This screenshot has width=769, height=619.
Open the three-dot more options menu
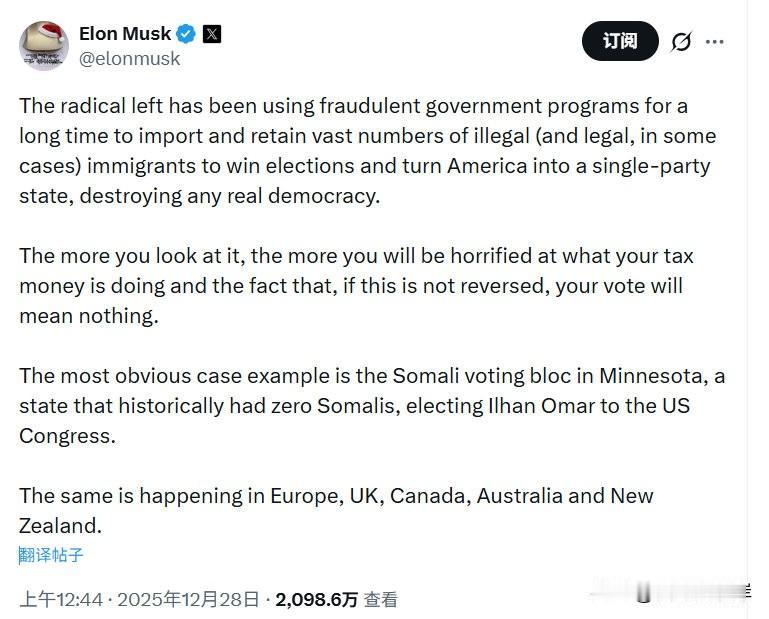(715, 42)
